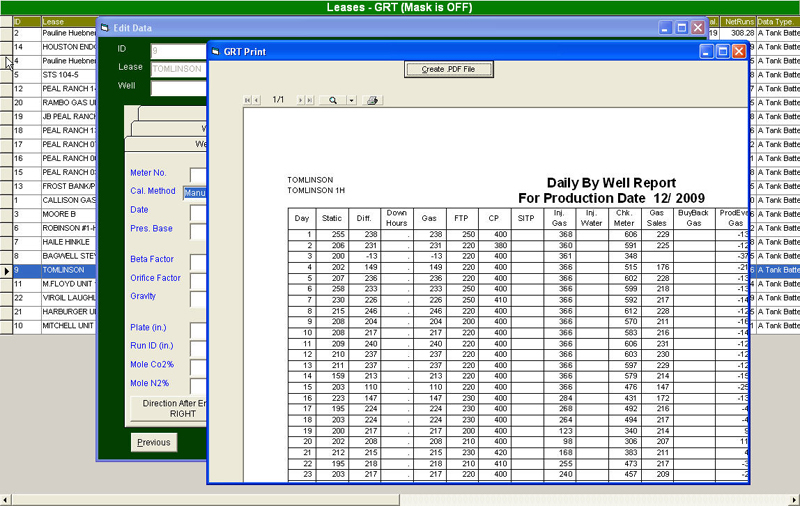Click the Run ID (in.) input field
Viewport: 800px width, 506px height.
[198, 348]
